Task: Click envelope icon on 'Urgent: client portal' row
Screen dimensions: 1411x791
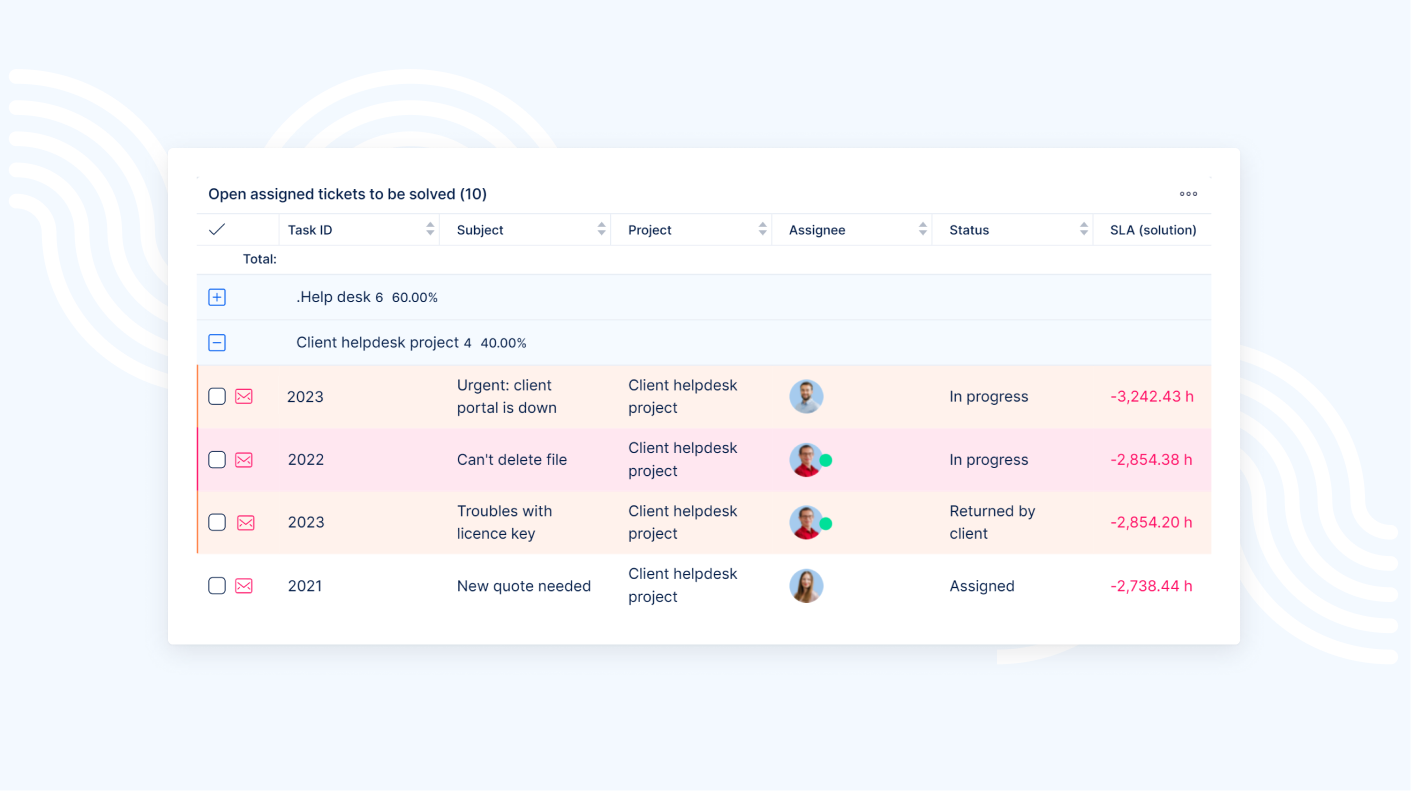Action: pos(244,397)
